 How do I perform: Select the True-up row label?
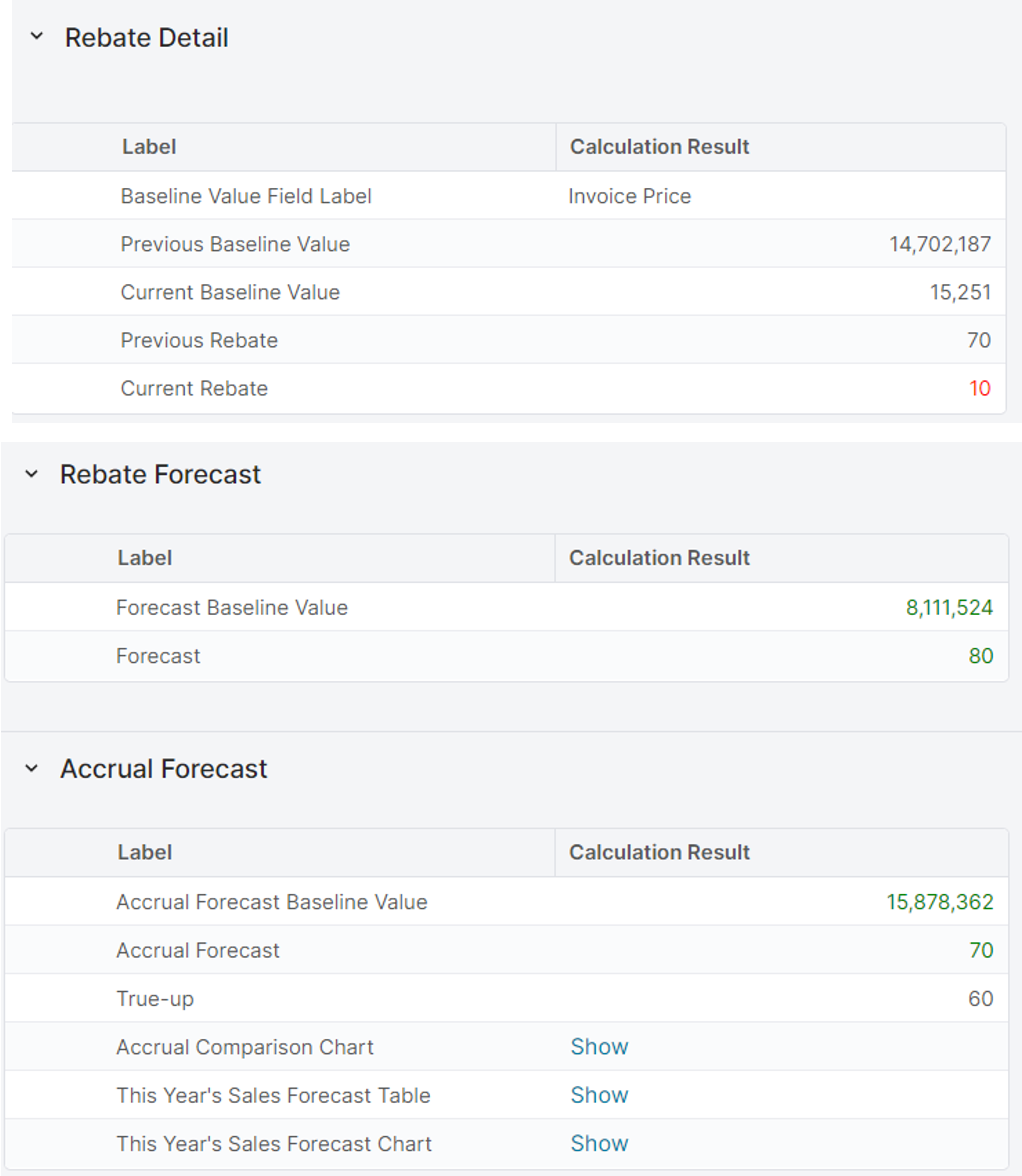tap(155, 999)
